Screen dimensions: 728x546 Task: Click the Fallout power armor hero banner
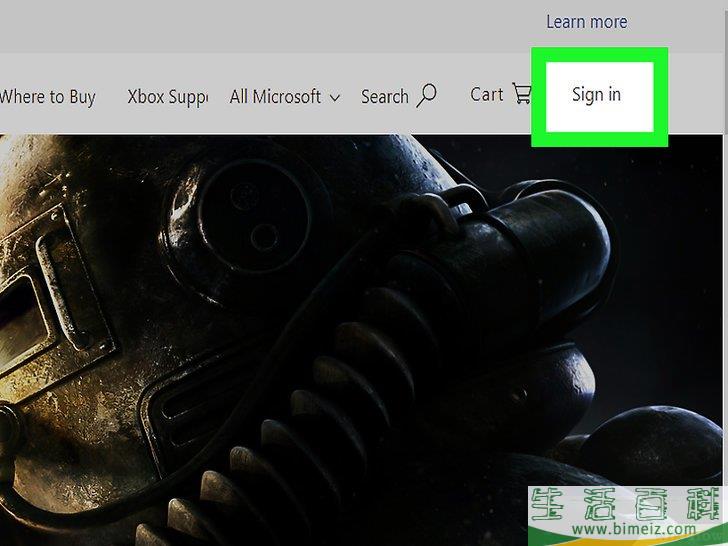click(x=361, y=340)
